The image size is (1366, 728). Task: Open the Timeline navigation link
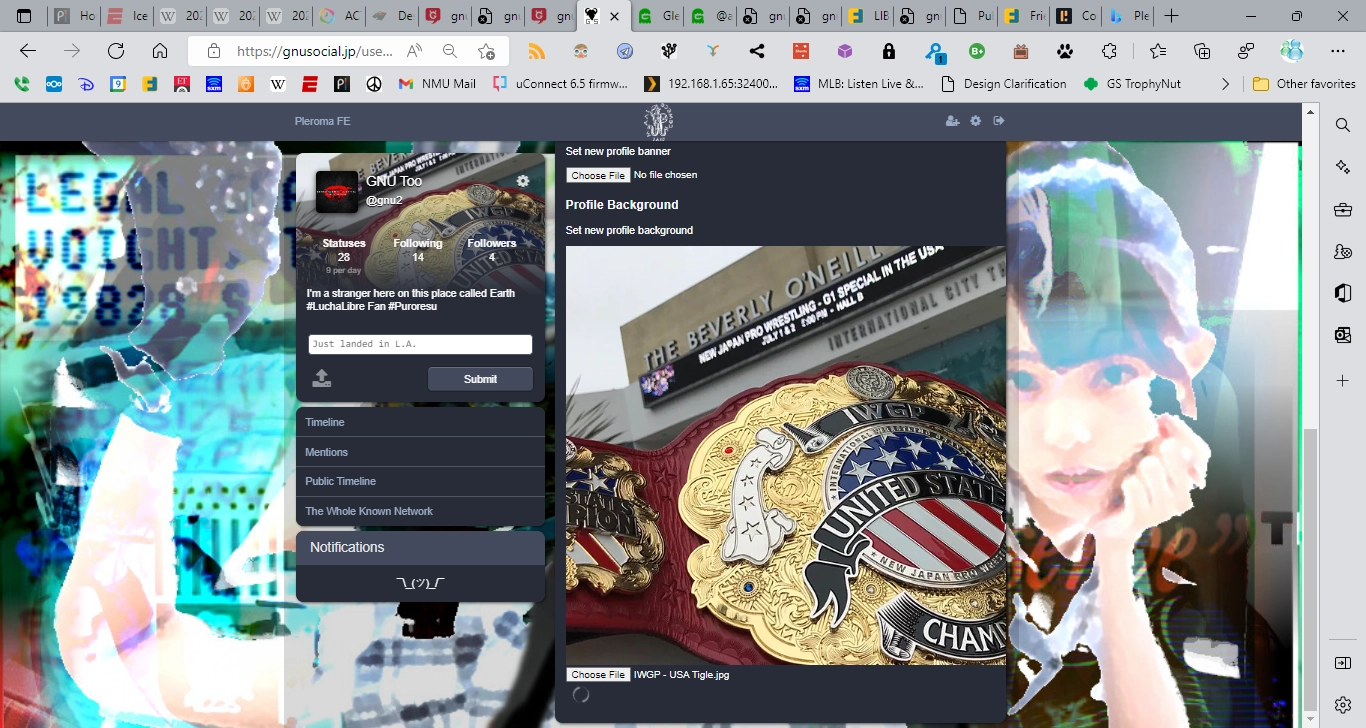(420, 422)
